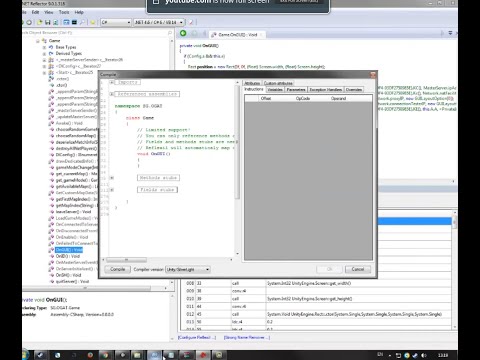The width and height of the screenshot is (480, 360).
Task: Click the green navigate button above code
Action: coord(183,33)
